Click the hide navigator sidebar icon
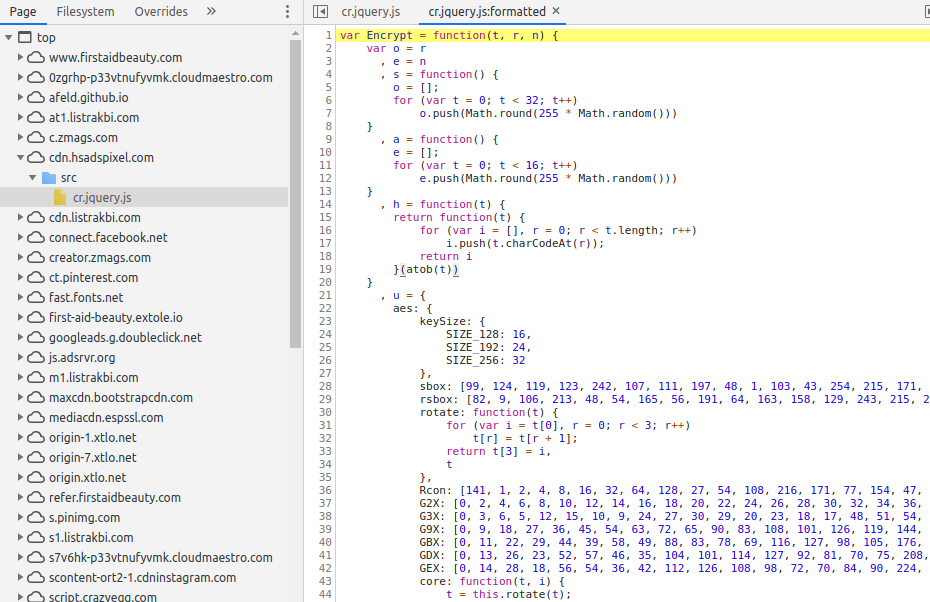The width and height of the screenshot is (930, 602). (x=320, y=12)
